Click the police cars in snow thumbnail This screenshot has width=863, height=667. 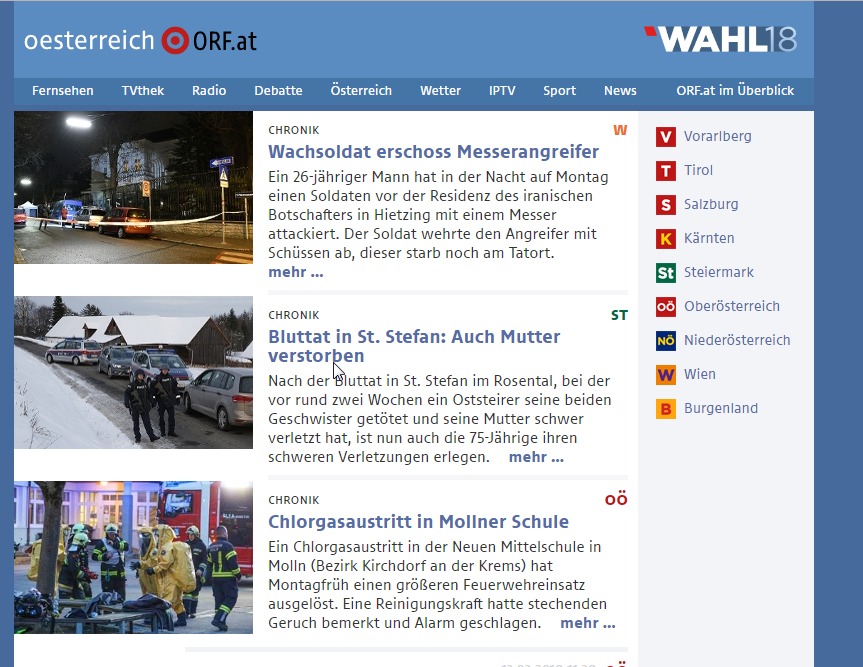point(133,373)
